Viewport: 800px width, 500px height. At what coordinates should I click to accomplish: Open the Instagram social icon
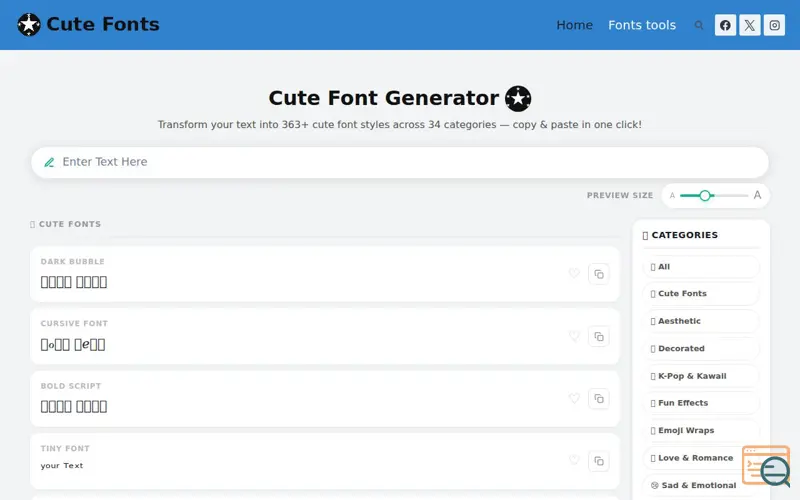tap(774, 25)
